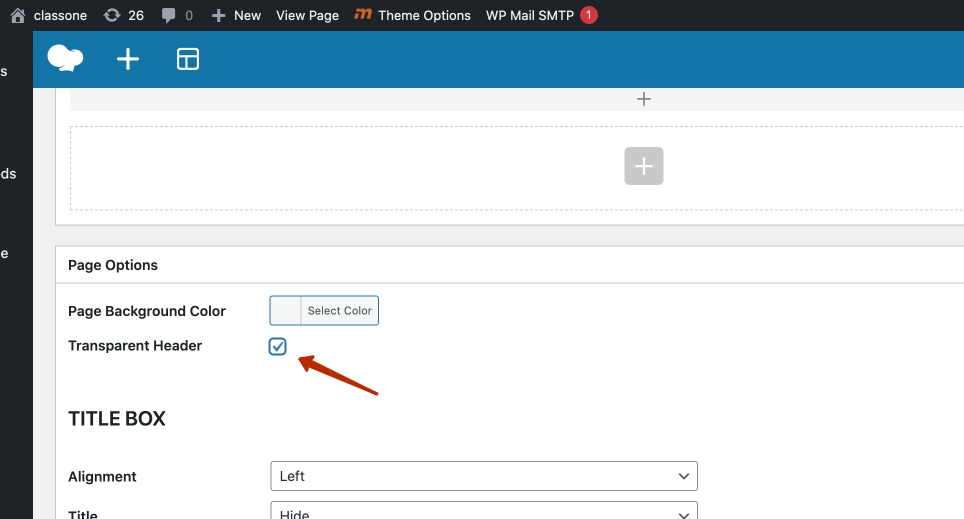This screenshot has width=964, height=519.
Task: Open the classone site name link
Action: tap(61, 15)
